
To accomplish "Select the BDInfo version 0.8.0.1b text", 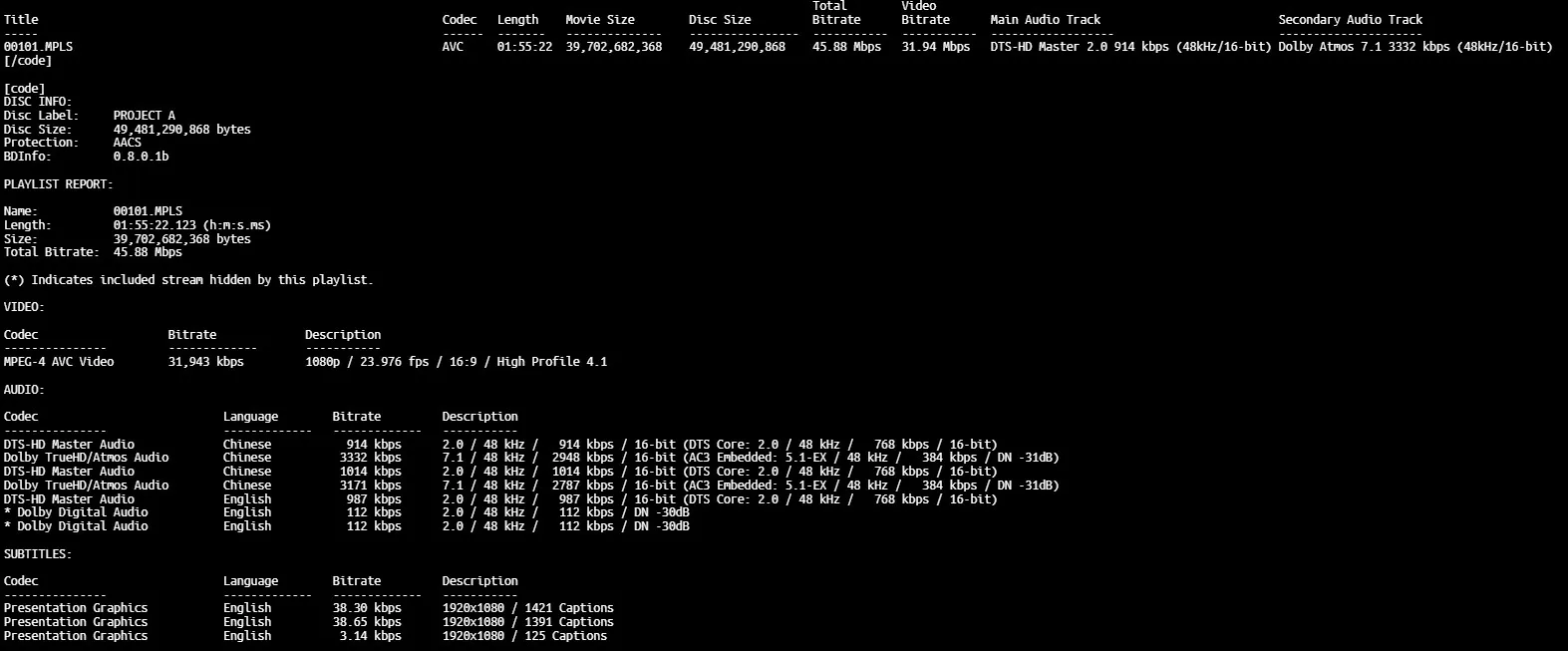I will point(141,157).
